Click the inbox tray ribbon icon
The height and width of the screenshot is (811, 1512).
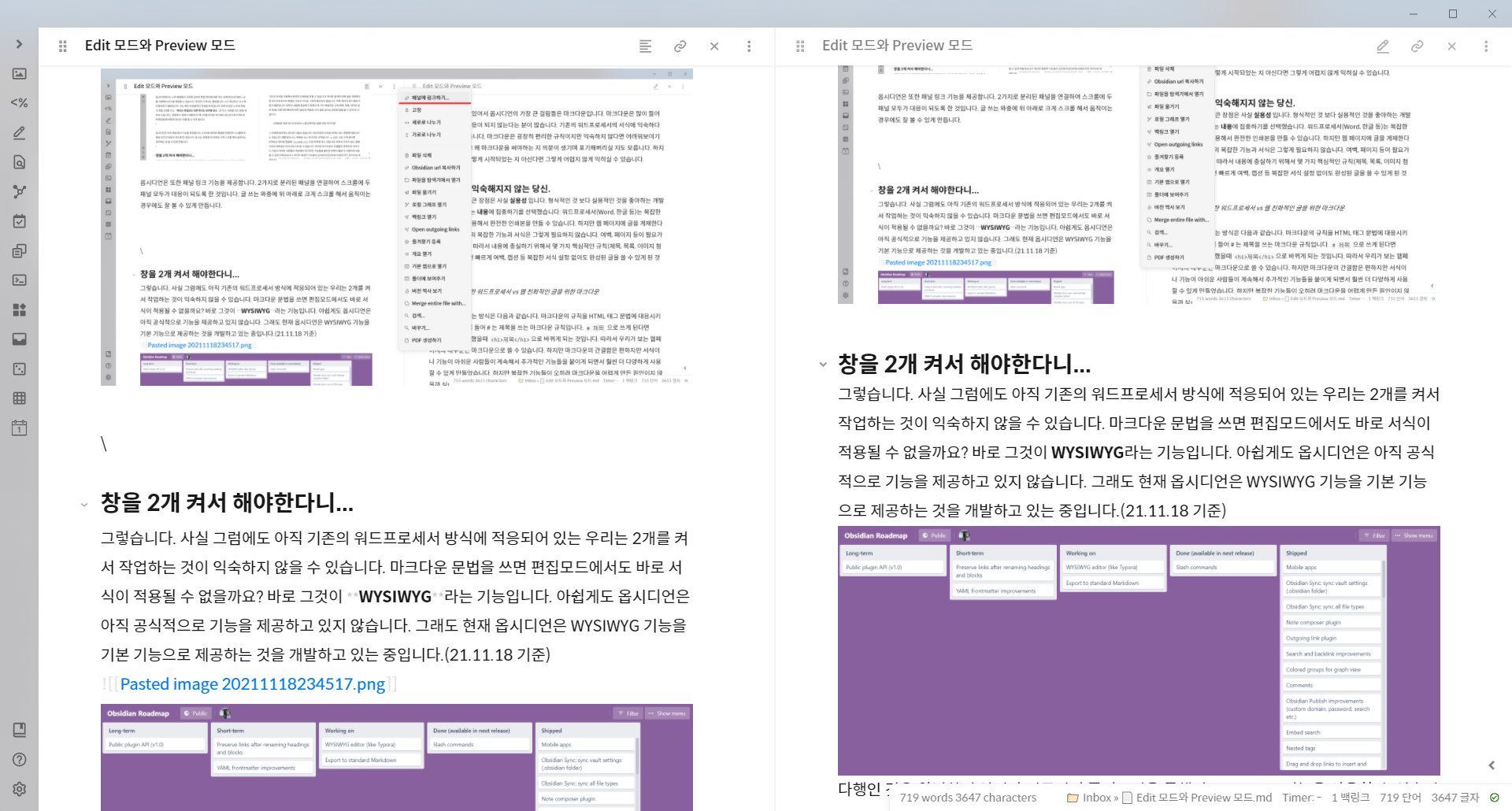(x=20, y=339)
